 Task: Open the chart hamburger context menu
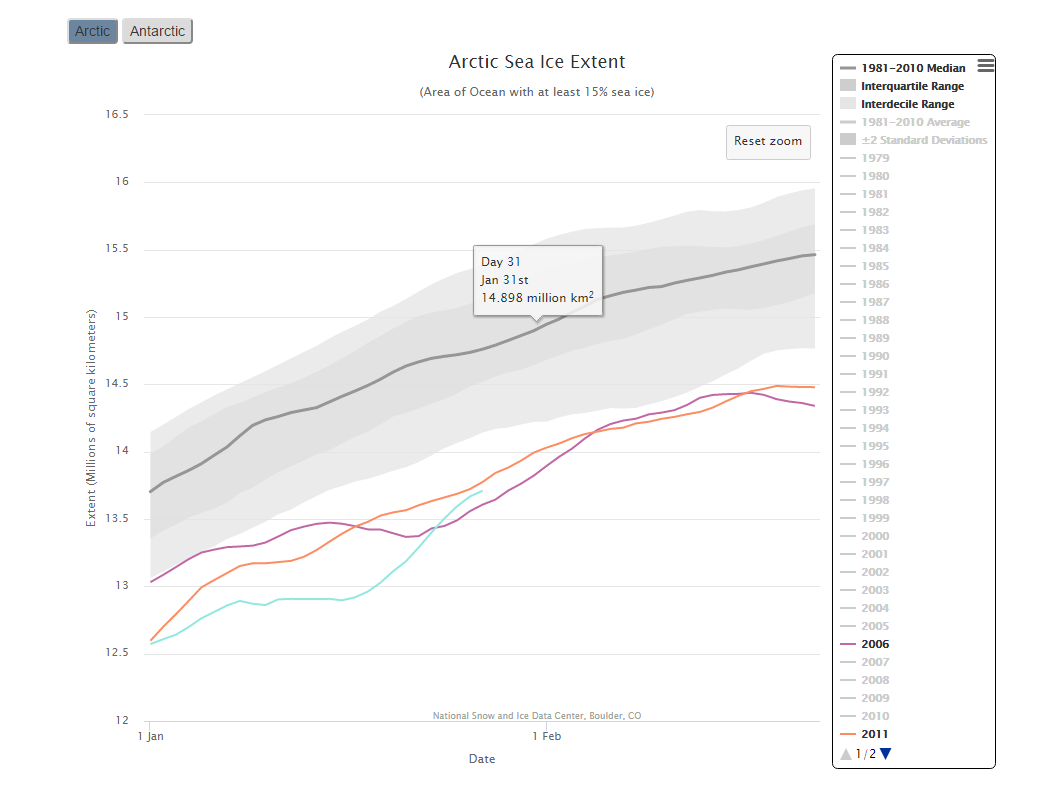(x=985, y=65)
